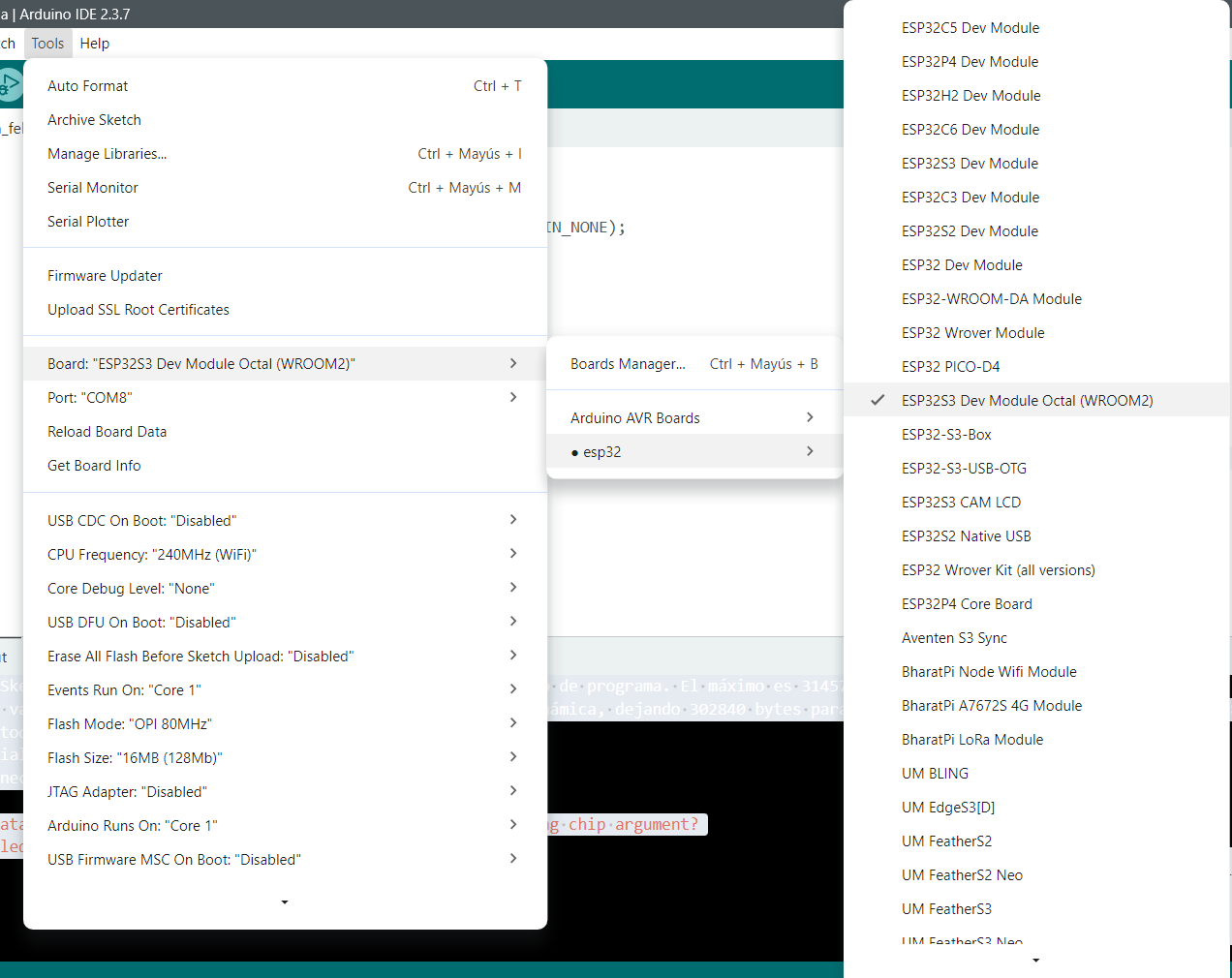
Task: Select ESP32S2 Dev Module
Action: coord(1037,231)
